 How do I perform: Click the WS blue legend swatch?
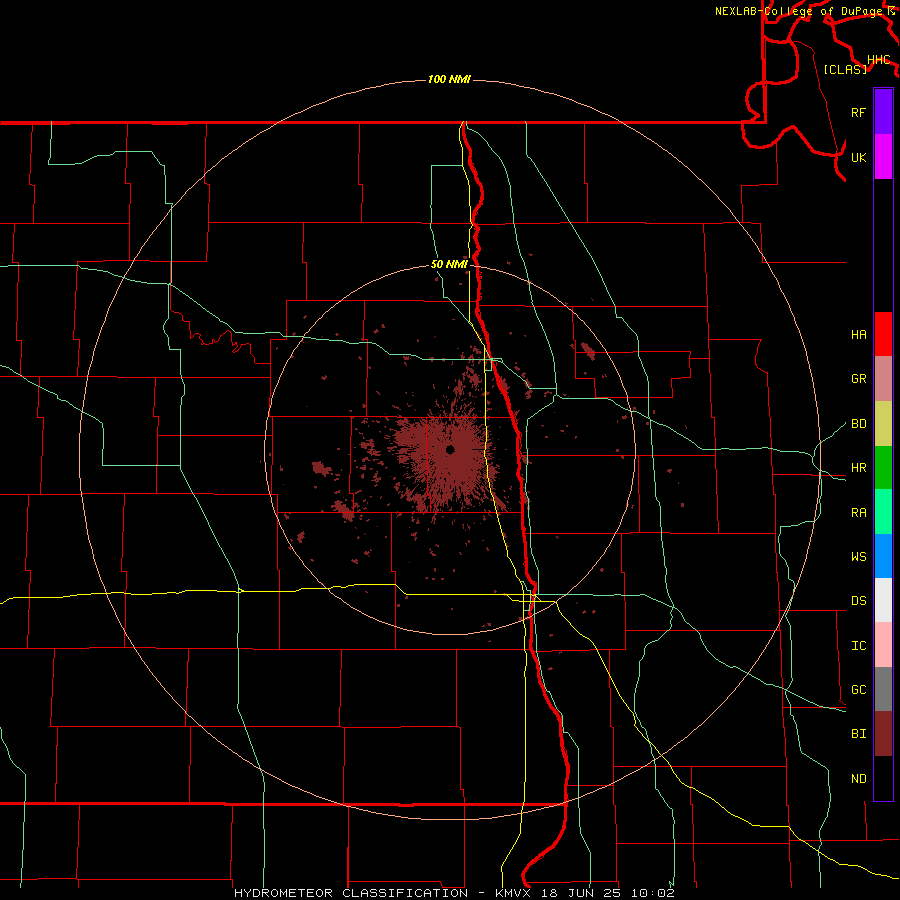pos(883,556)
